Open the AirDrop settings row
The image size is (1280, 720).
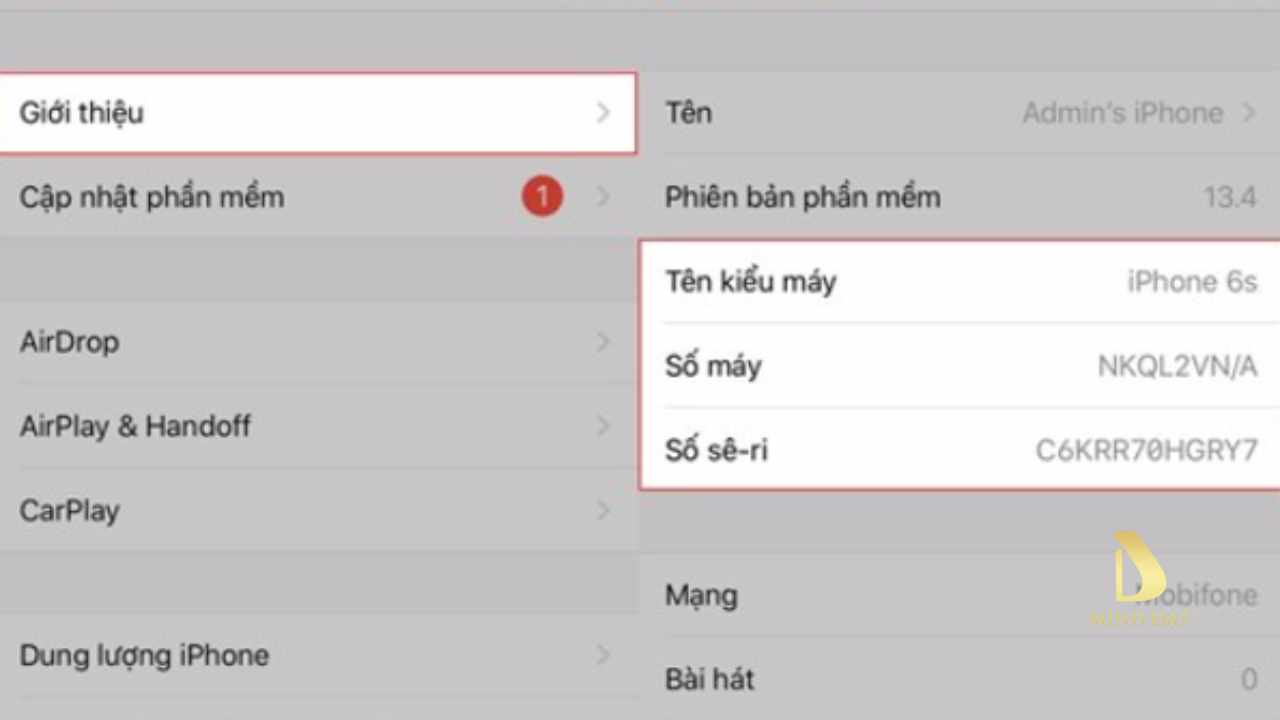coord(318,342)
